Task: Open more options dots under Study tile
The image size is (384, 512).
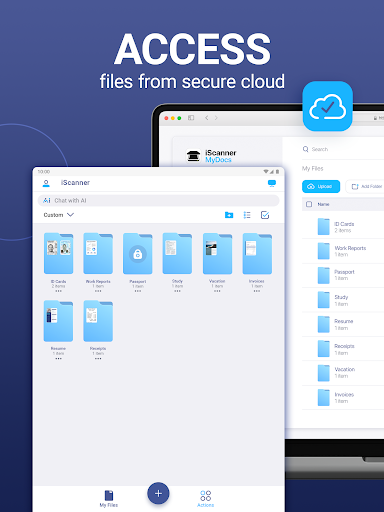Action: coord(177,291)
